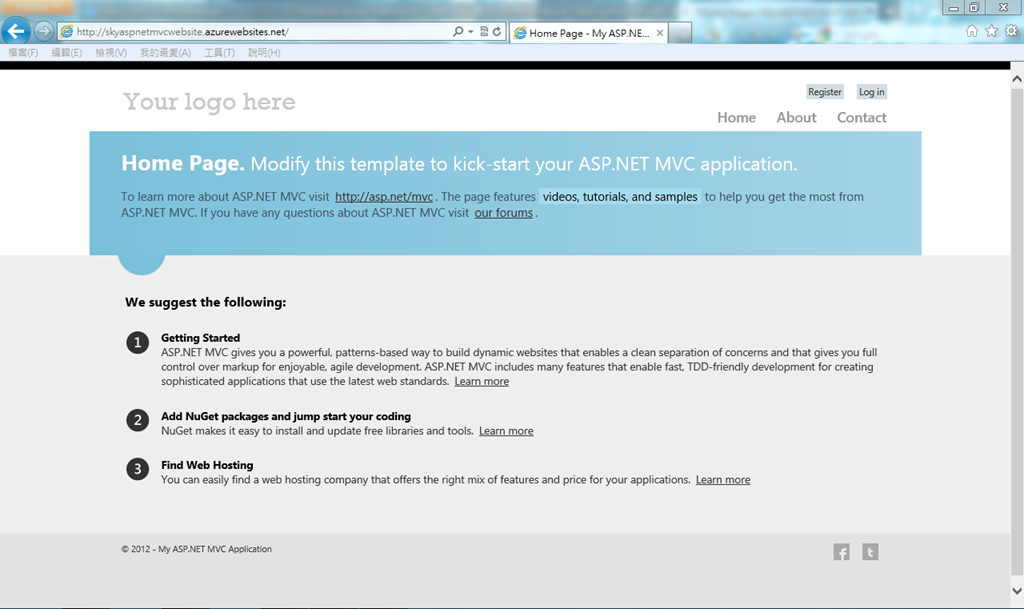Open a new blank tab button
1024x609 pixels.
[680, 33]
